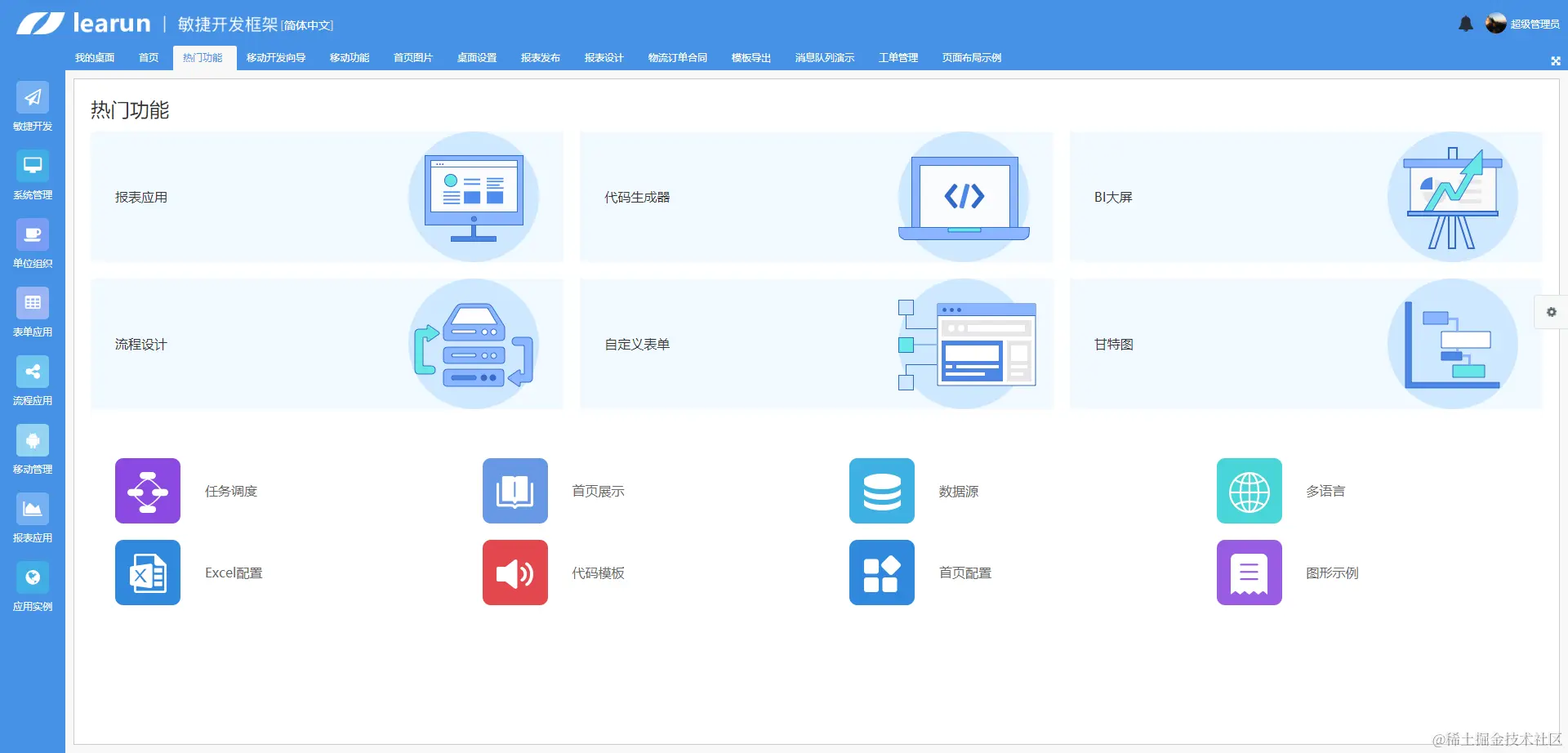Click the Excel配置 text link
The image size is (1568, 753).
(x=234, y=573)
